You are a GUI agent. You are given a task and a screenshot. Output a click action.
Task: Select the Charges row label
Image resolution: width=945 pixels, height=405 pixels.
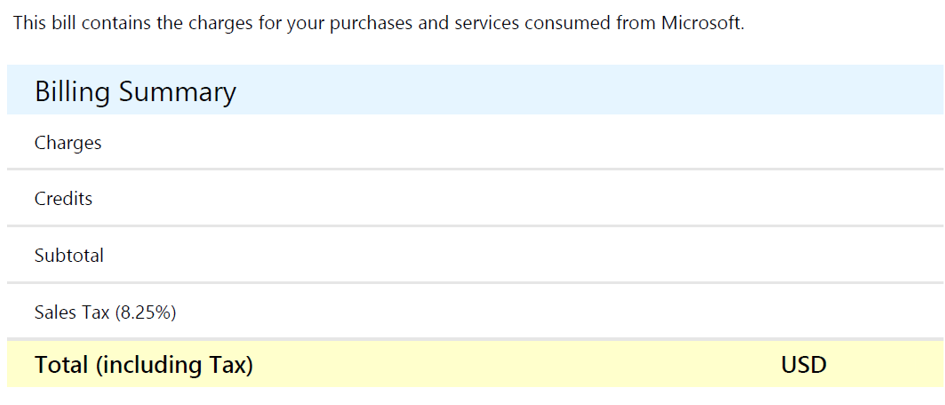[x=68, y=143]
